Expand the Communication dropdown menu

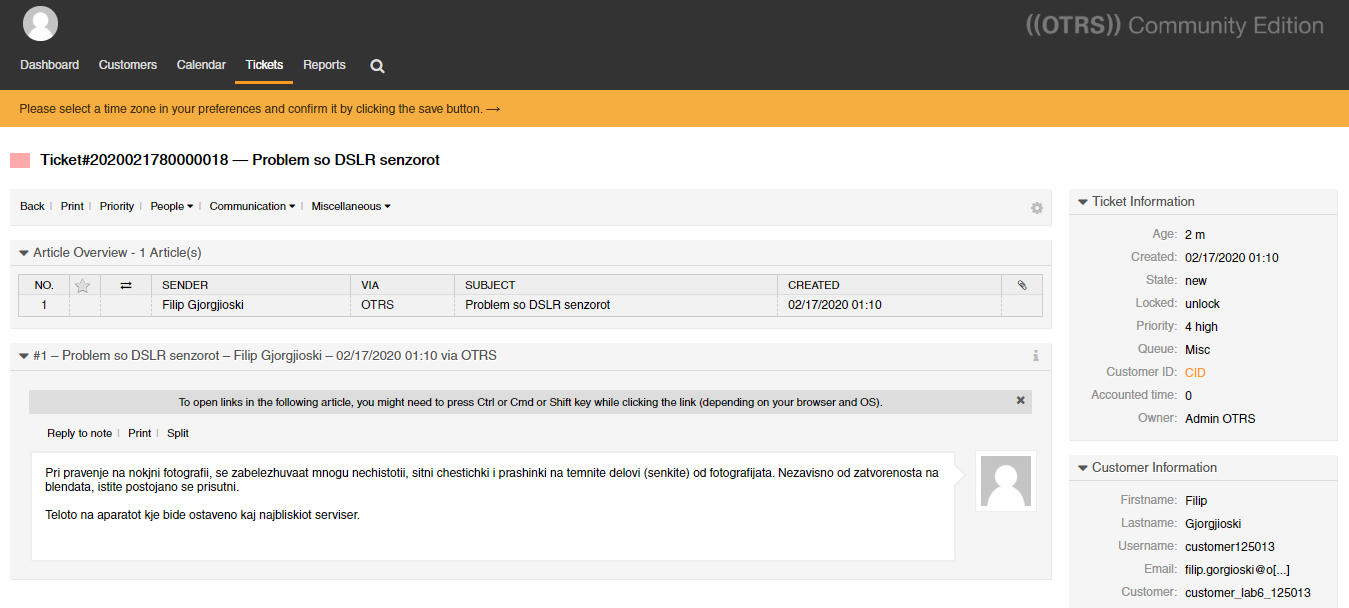[x=251, y=206]
